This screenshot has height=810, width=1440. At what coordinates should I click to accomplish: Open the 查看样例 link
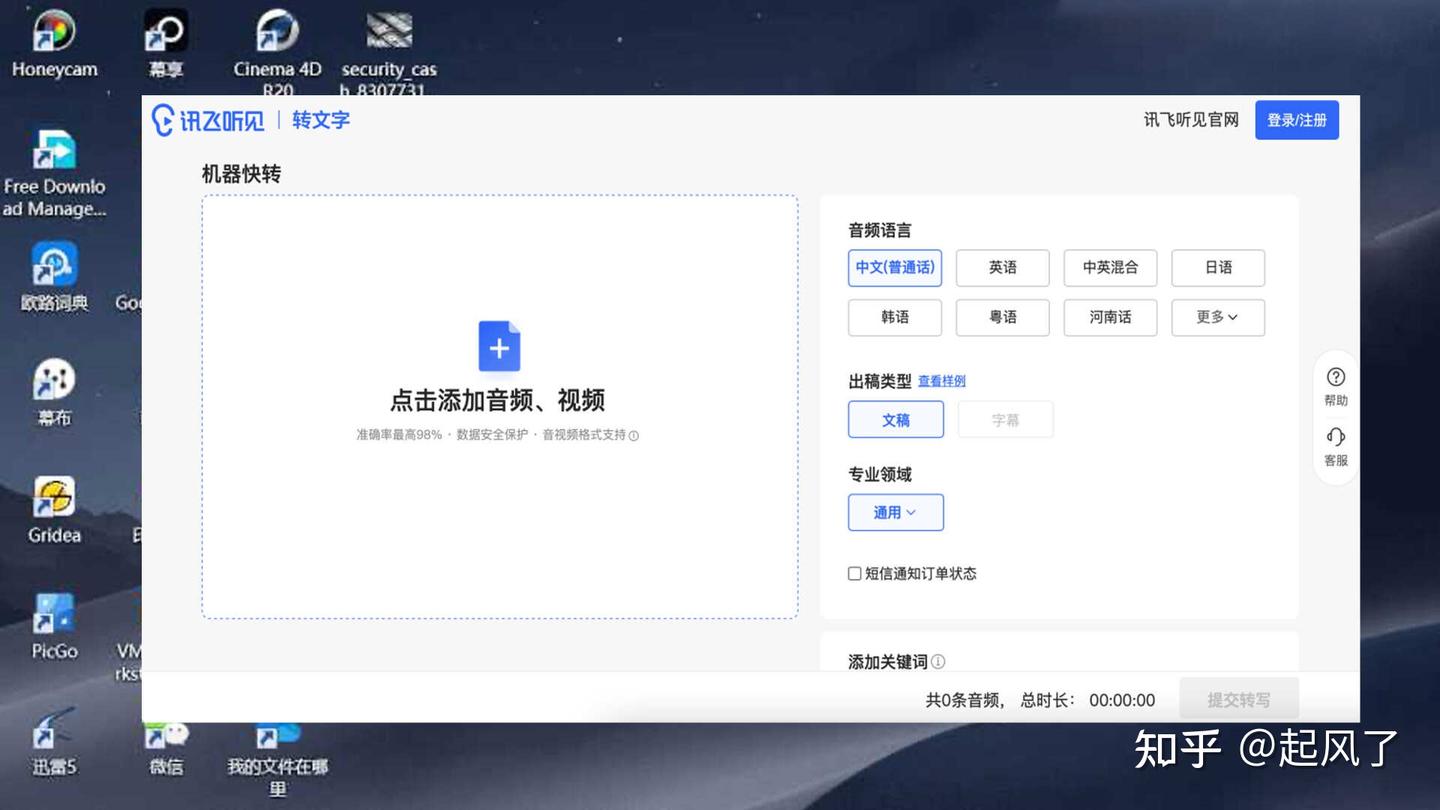942,381
